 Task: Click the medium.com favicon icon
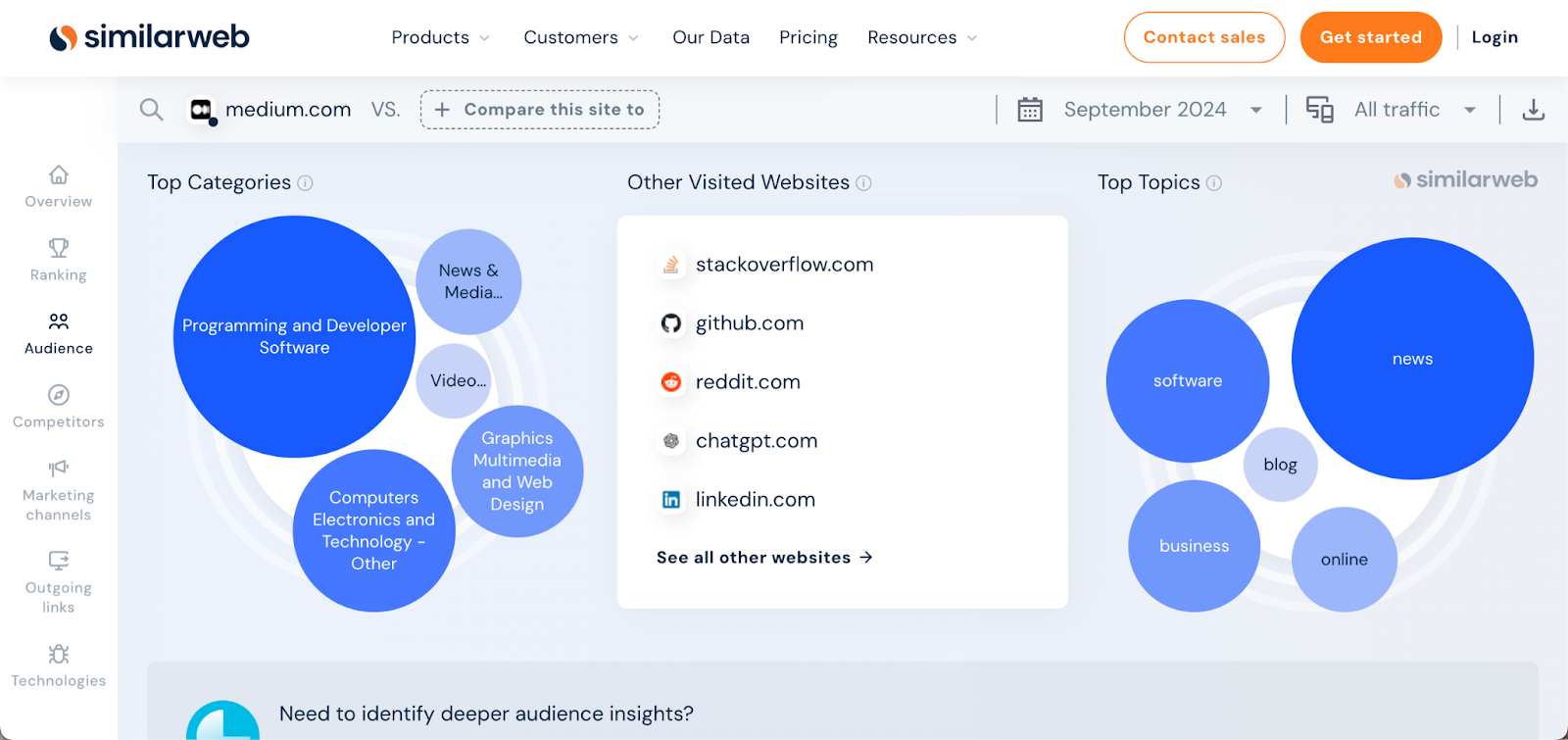pyautogui.click(x=202, y=111)
